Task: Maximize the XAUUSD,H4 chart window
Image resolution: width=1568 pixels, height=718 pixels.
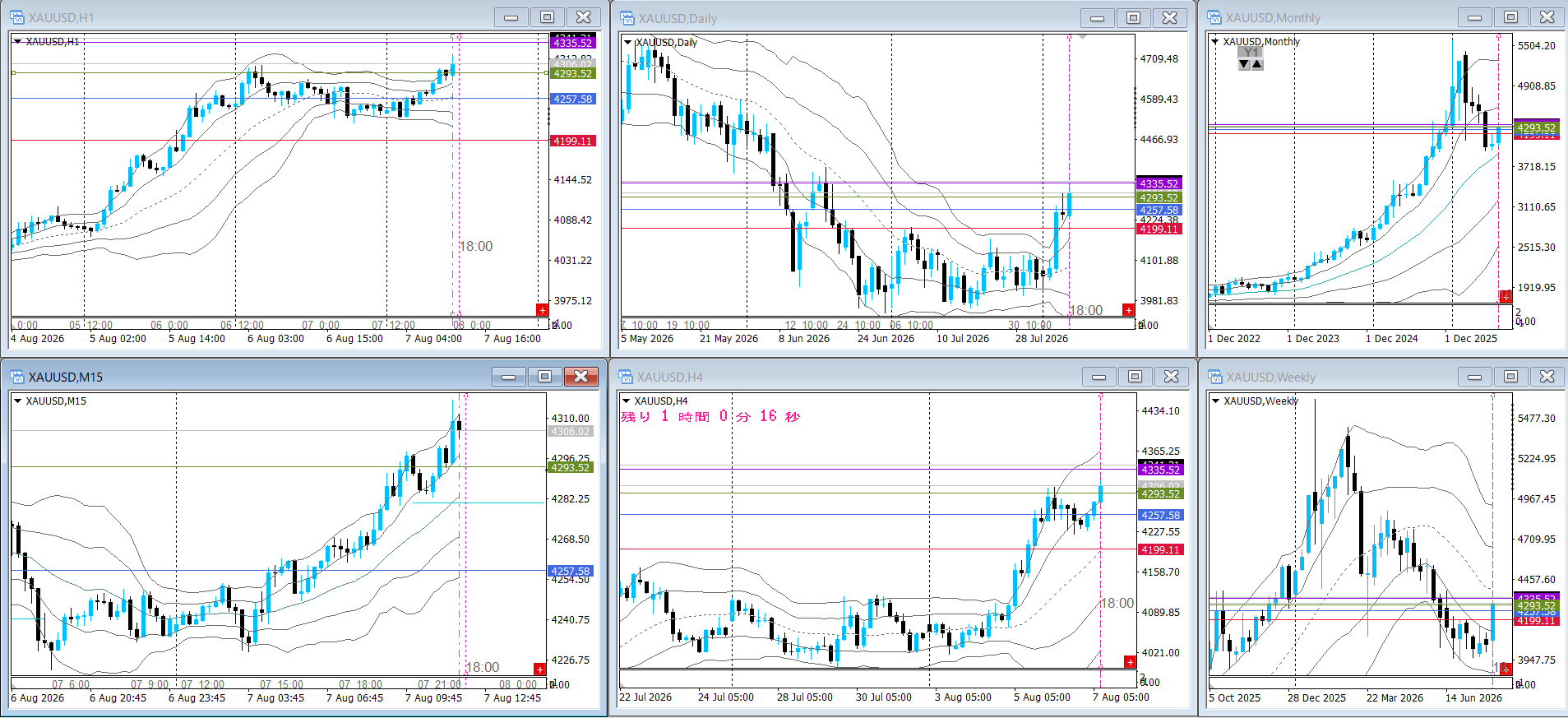Action: click(x=1136, y=377)
